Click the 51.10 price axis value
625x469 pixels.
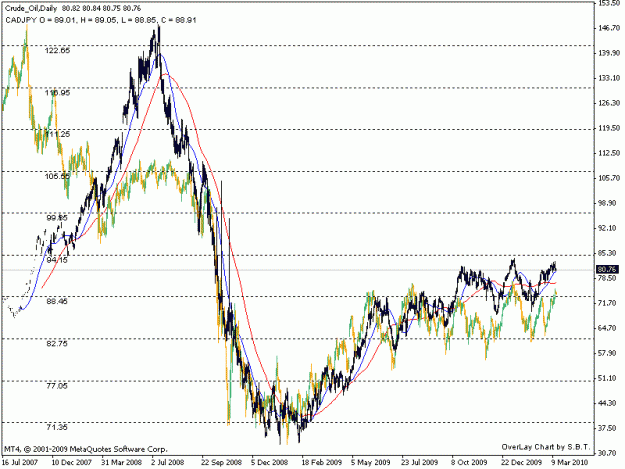pos(609,378)
